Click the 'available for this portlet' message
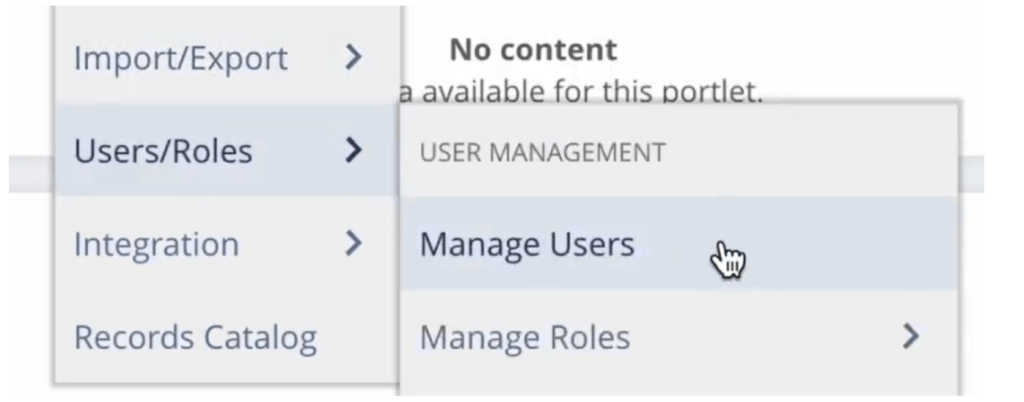The width and height of the screenshot is (1024, 402). pyautogui.click(x=580, y=92)
